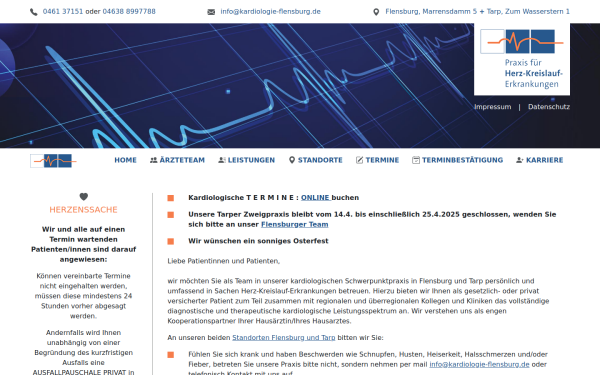Click the people icon next to Ärzteteam

(x=153, y=160)
